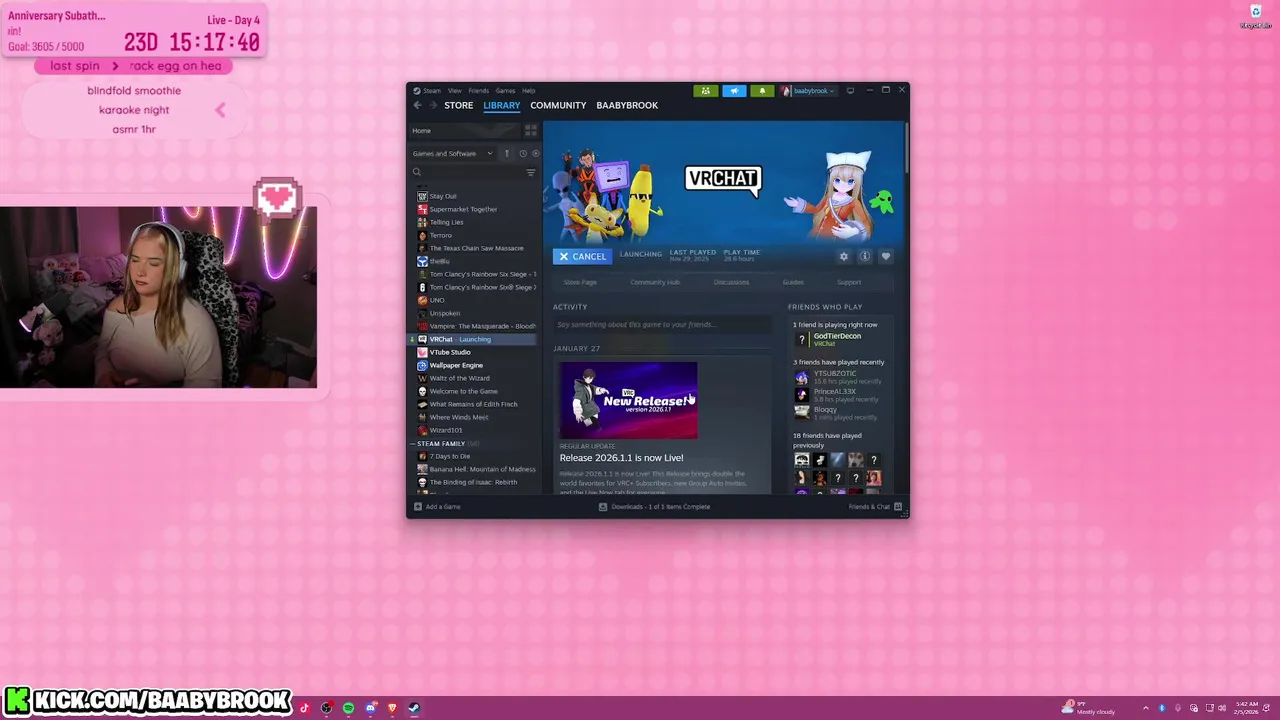Switch the library to grid collections view
Screen dimensions: 1280x720
531,130
